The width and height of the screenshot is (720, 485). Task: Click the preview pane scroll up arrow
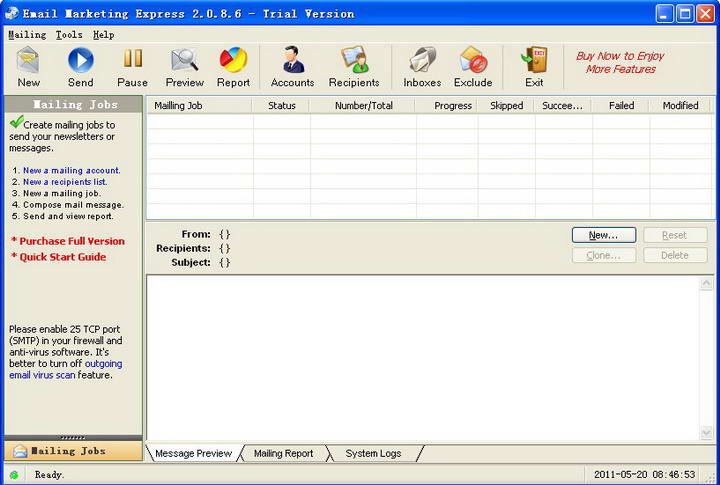tap(706, 284)
